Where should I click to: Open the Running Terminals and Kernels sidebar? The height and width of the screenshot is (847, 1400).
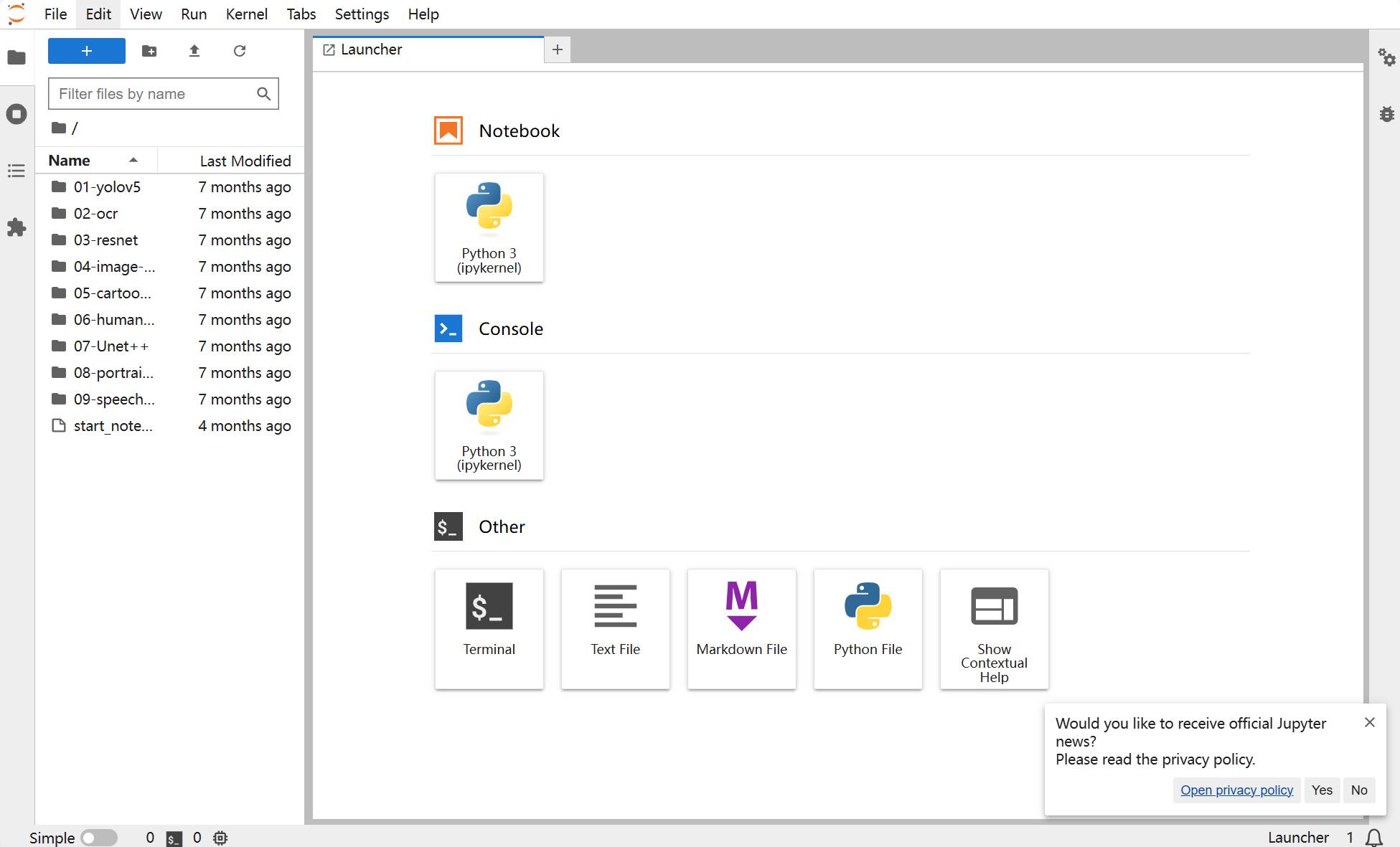(17, 114)
